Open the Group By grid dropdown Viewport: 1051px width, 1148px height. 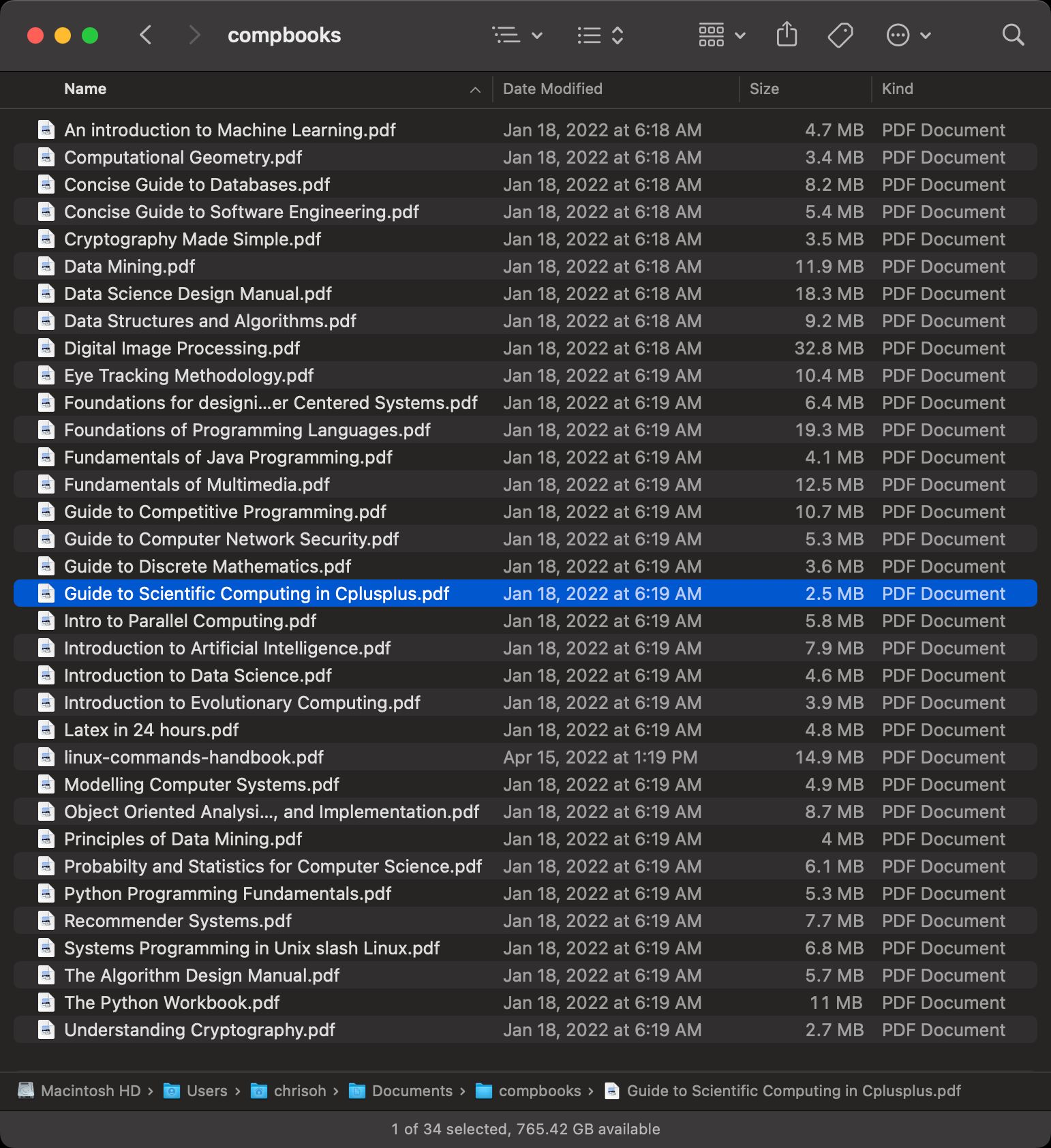(x=722, y=35)
